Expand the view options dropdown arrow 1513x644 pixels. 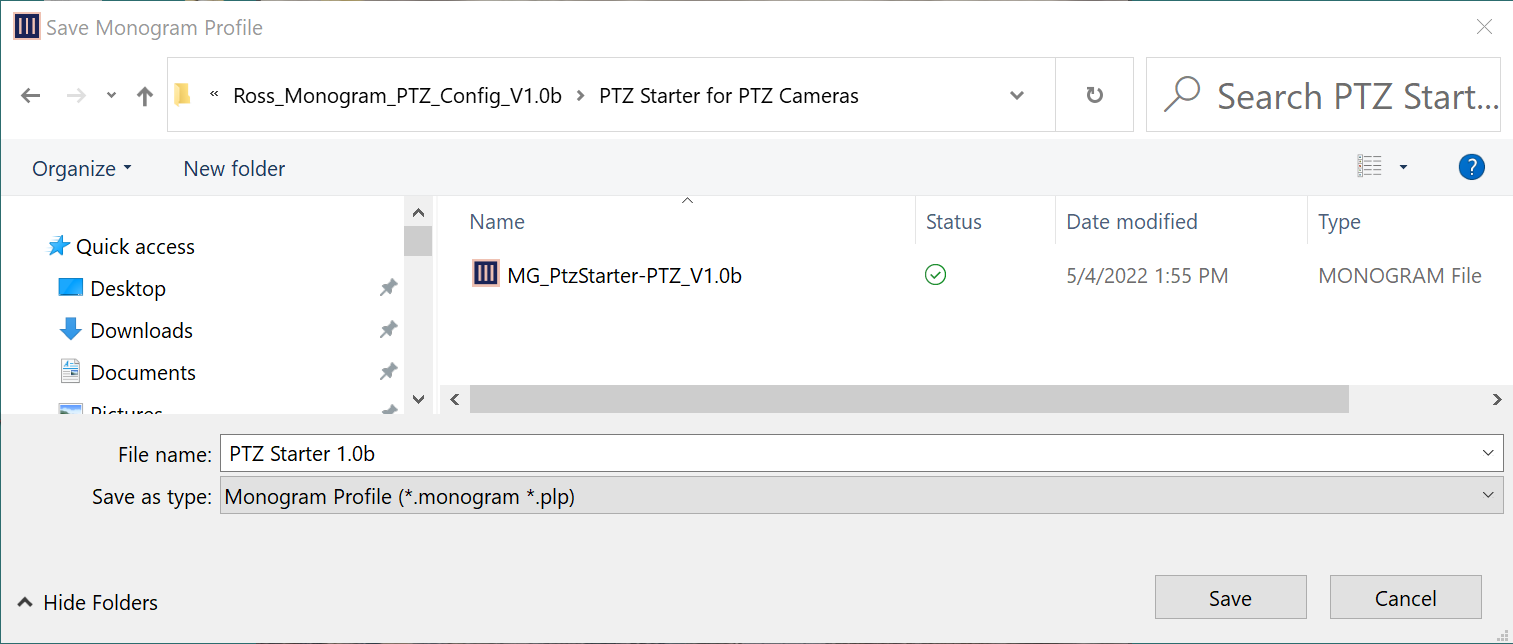point(1403,168)
